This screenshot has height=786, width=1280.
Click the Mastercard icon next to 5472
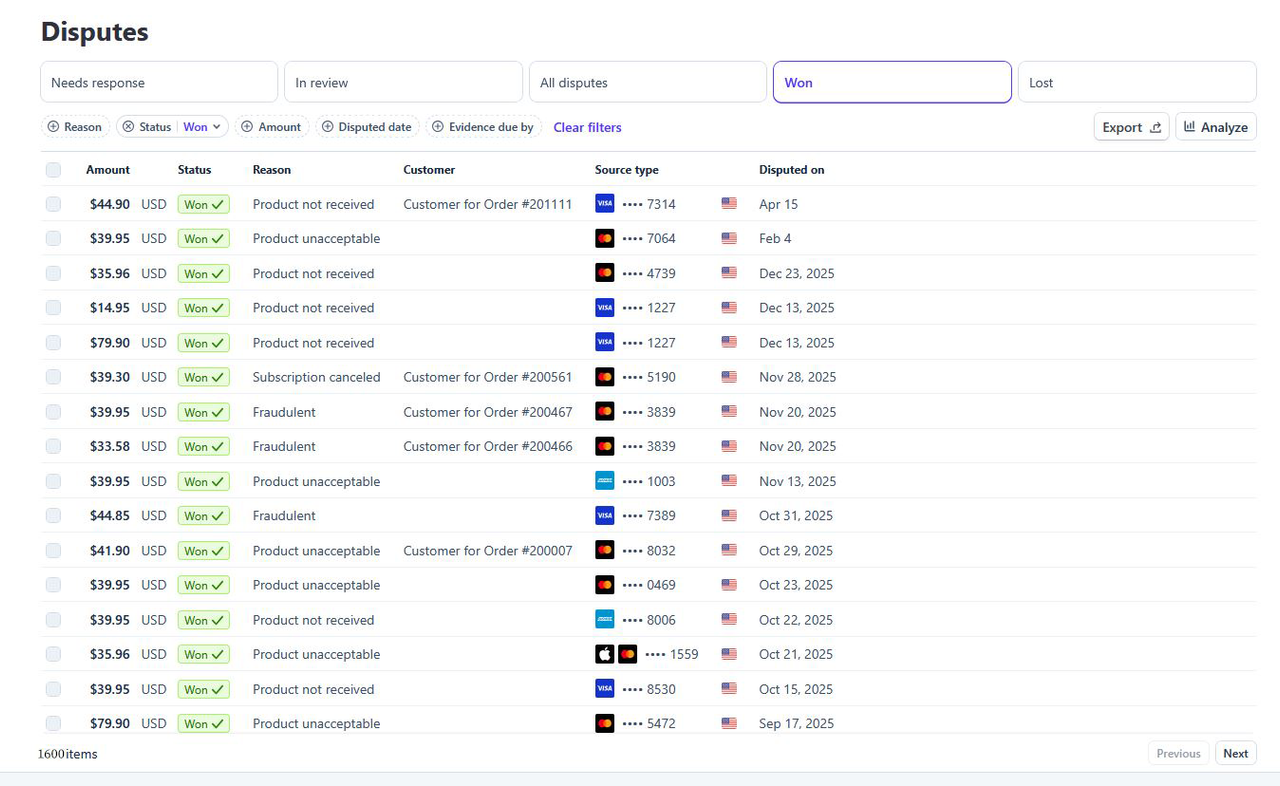pyautogui.click(x=604, y=723)
